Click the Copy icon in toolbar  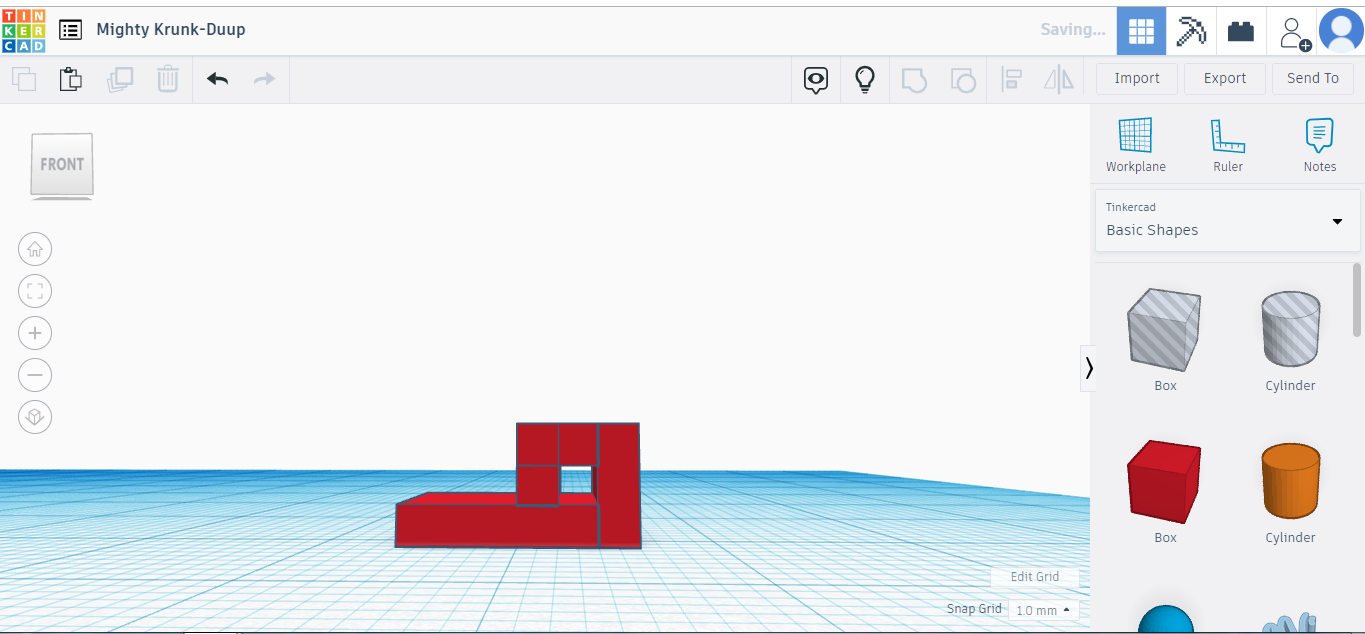[x=24, y=79]
